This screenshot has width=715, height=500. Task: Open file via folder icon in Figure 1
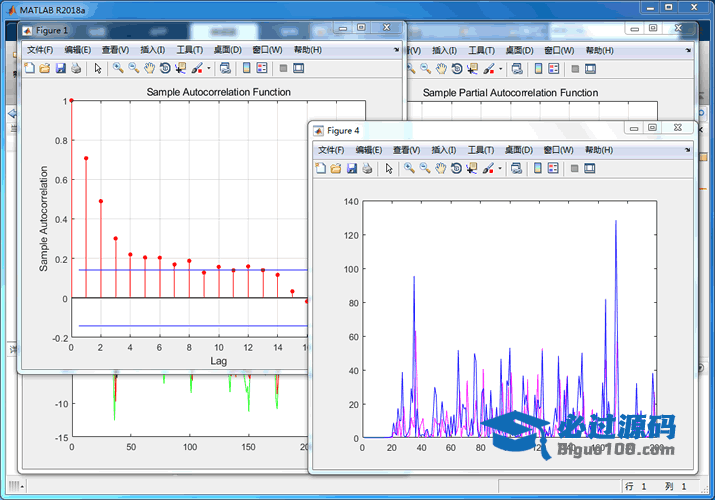(44, 68)
